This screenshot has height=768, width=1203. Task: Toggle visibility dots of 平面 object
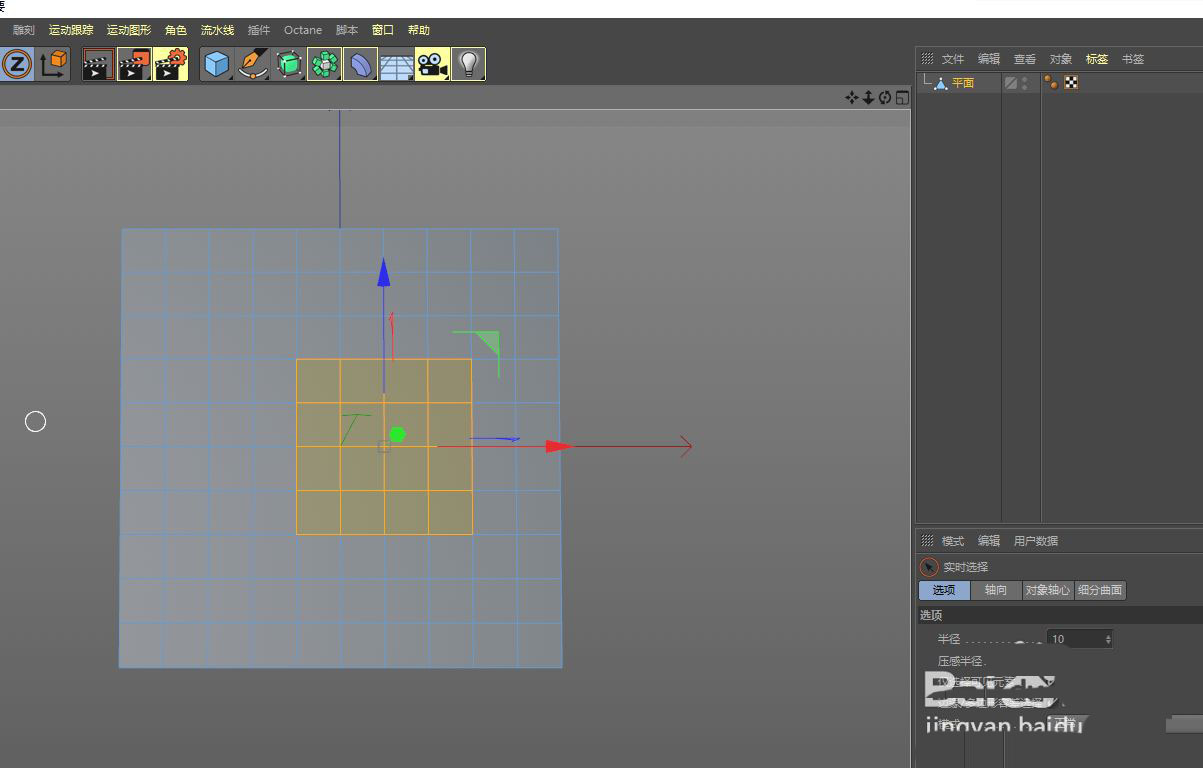coord(1024,83)
